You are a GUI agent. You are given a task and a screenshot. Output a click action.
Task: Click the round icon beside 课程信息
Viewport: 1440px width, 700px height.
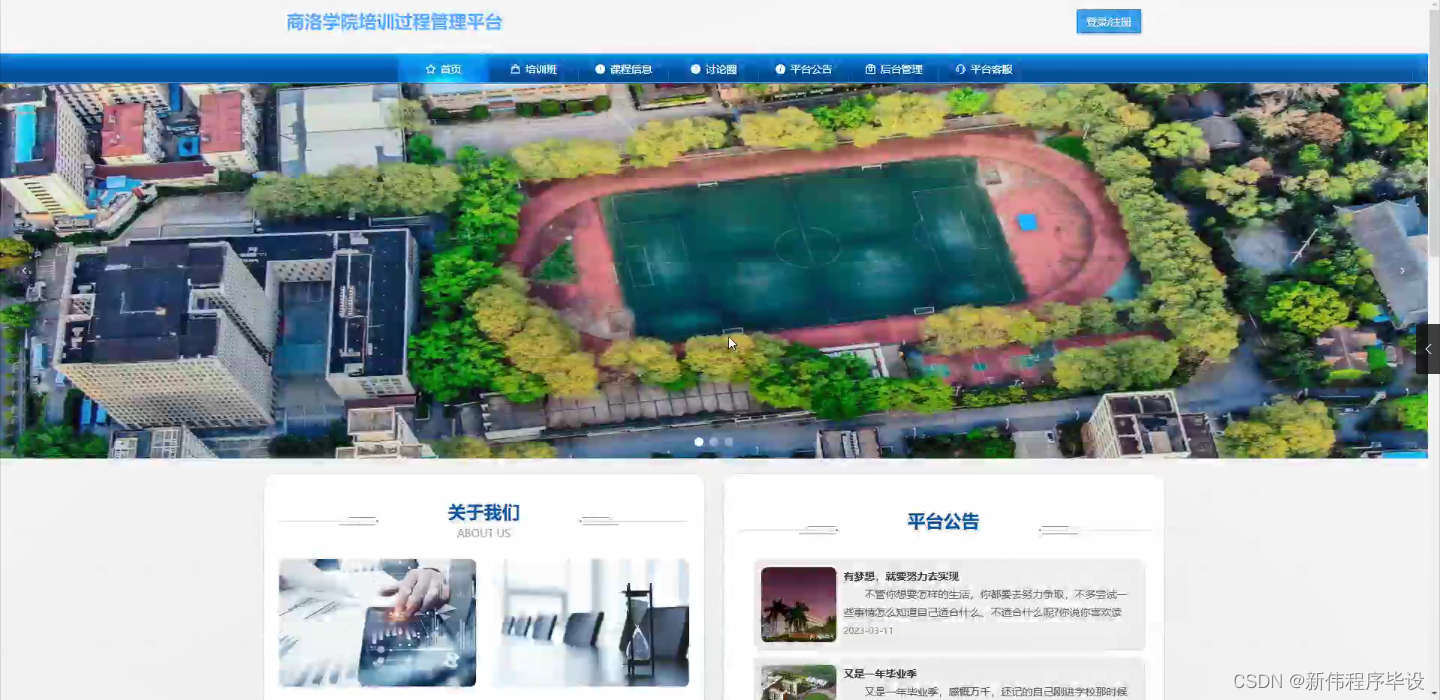tap(600, 69)
